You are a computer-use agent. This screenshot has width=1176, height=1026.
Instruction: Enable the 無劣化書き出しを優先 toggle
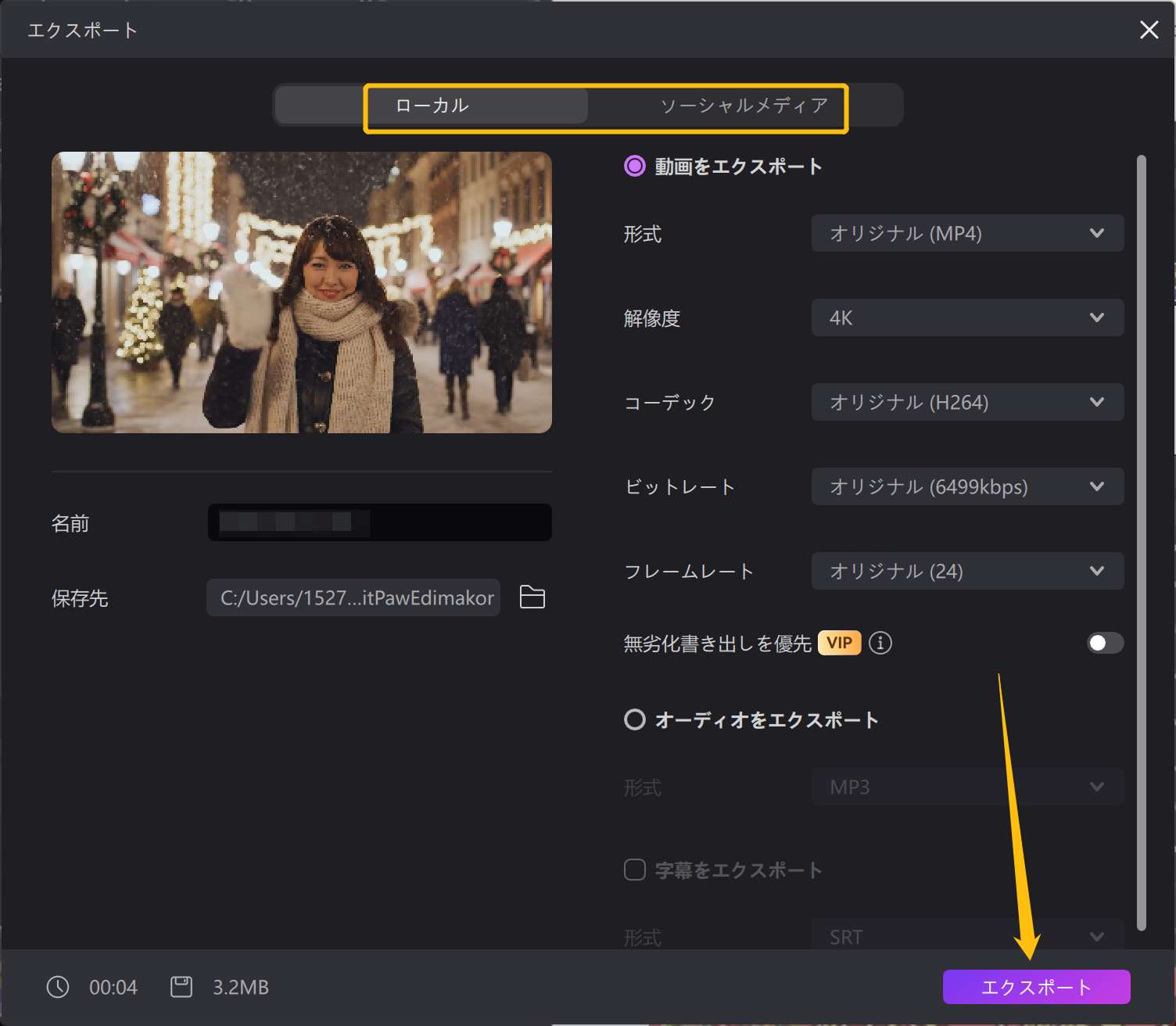(x=1104, y=643)
